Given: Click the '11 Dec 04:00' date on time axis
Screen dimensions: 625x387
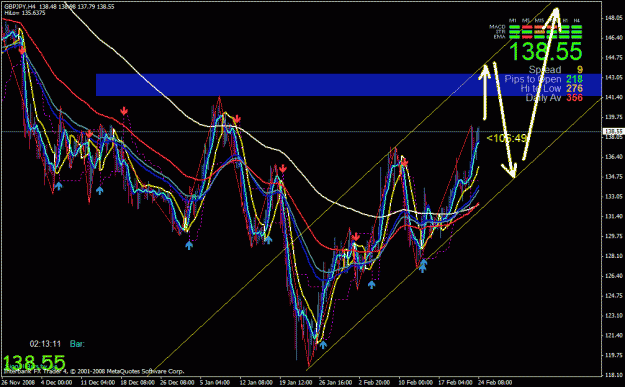Looking at the screenshot, I should [x=97, y=382].
